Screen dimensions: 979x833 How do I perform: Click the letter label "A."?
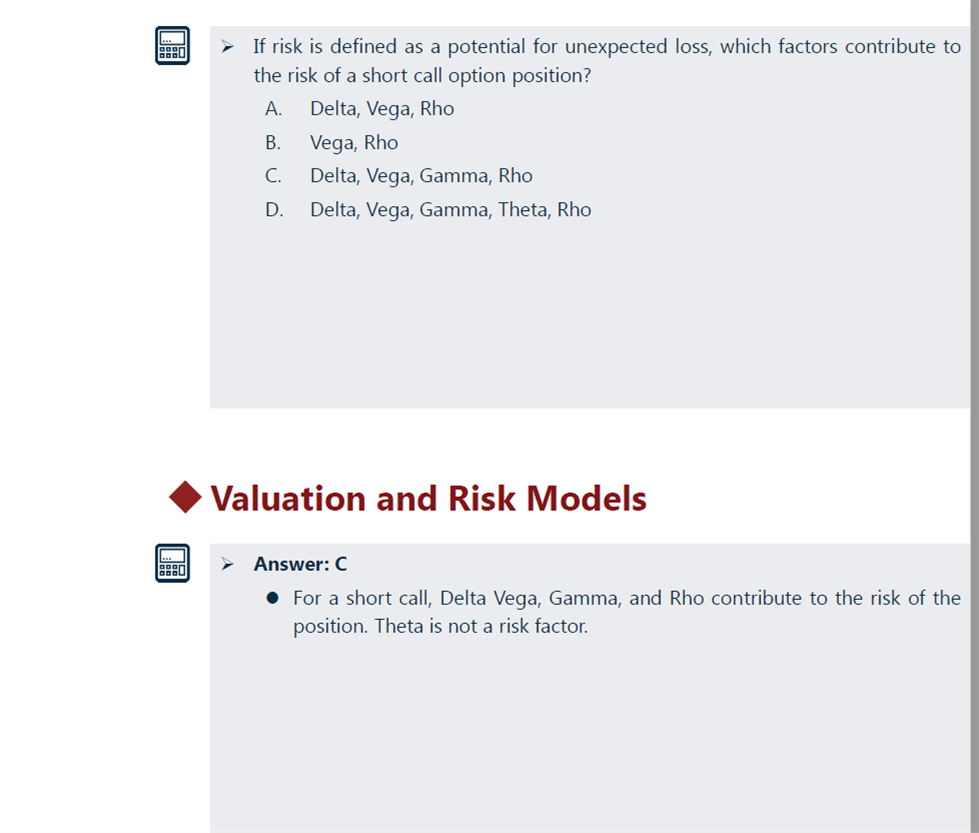273,109
